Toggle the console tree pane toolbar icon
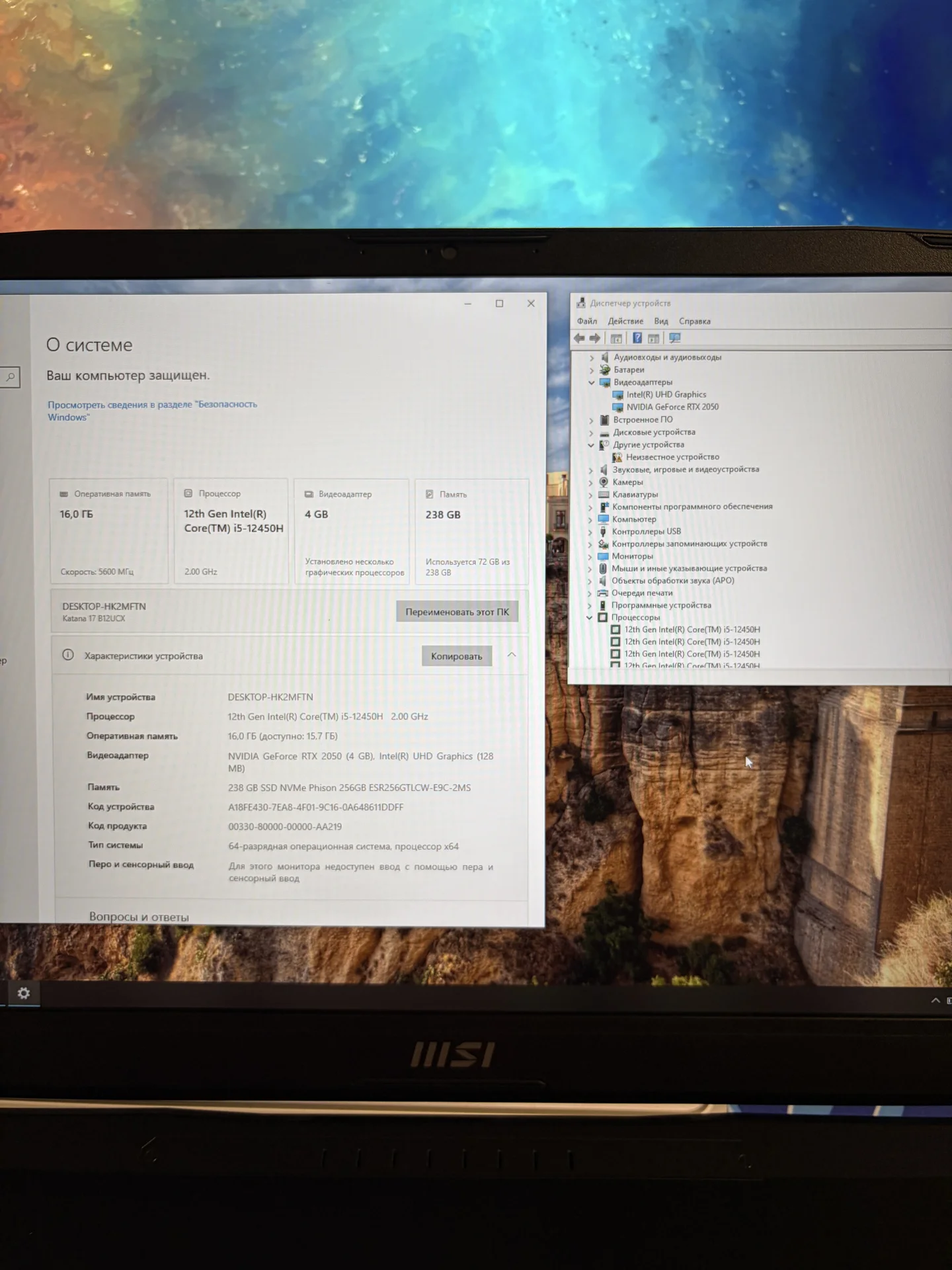952x1270 pixels. tap(616, 339)
